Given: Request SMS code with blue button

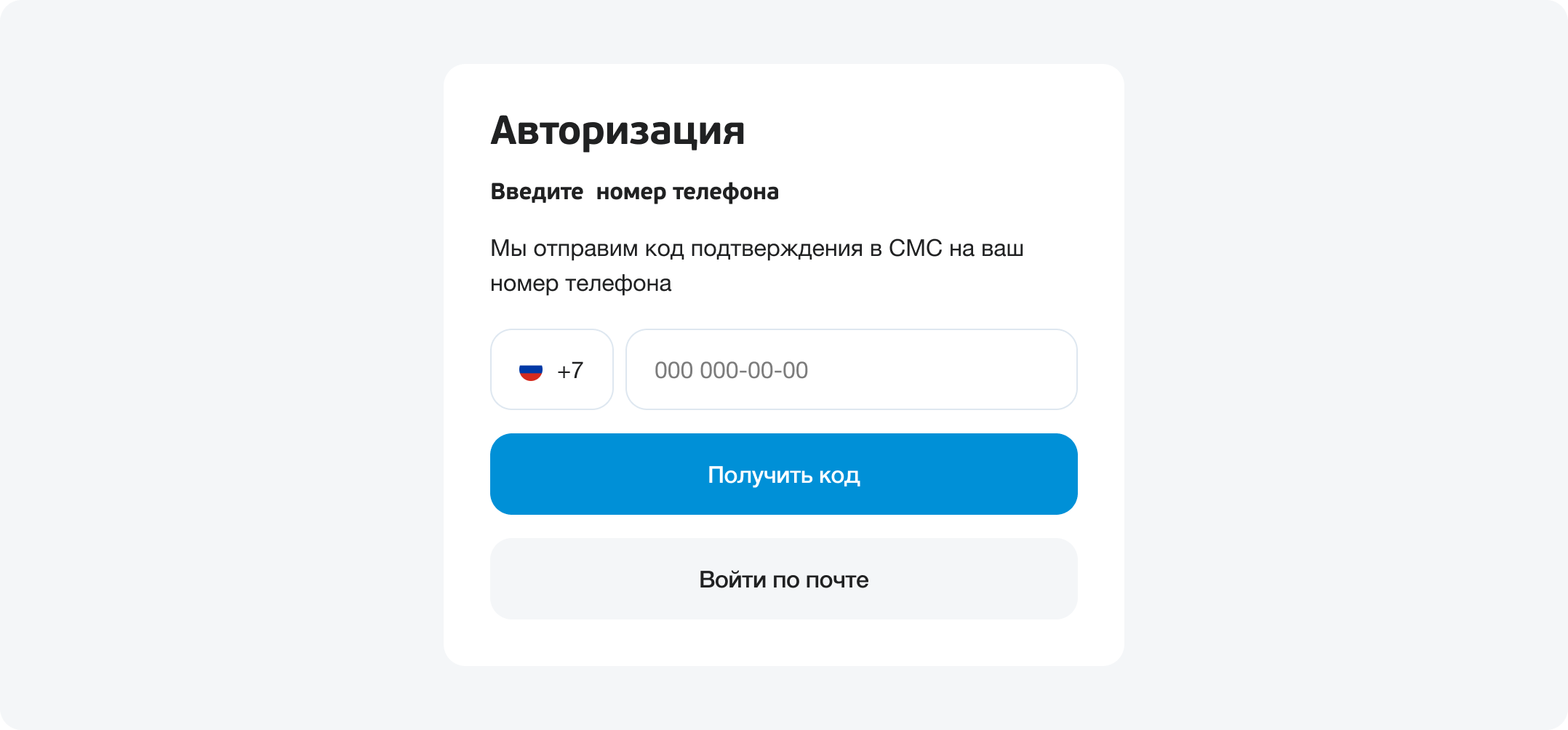Looking at the screenshot, I should coord(783,474).
